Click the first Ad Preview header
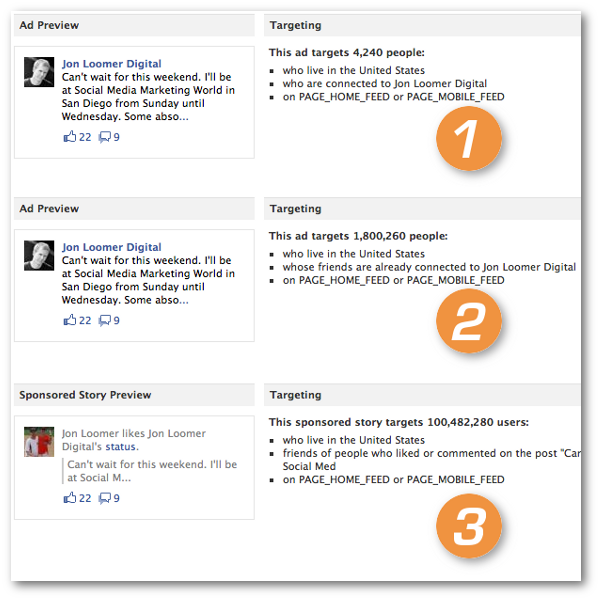 click(x=134, y=25)
